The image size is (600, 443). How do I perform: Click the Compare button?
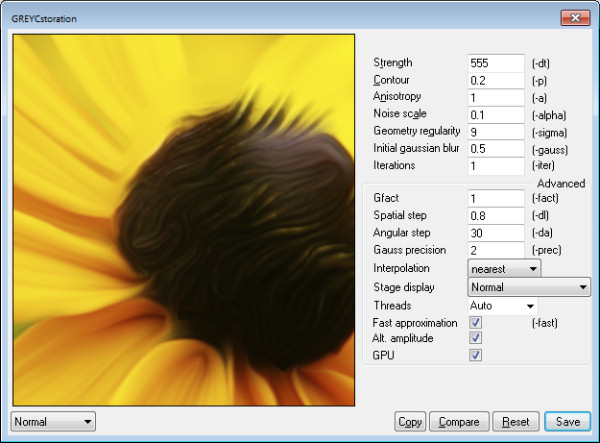pos(459,422)
